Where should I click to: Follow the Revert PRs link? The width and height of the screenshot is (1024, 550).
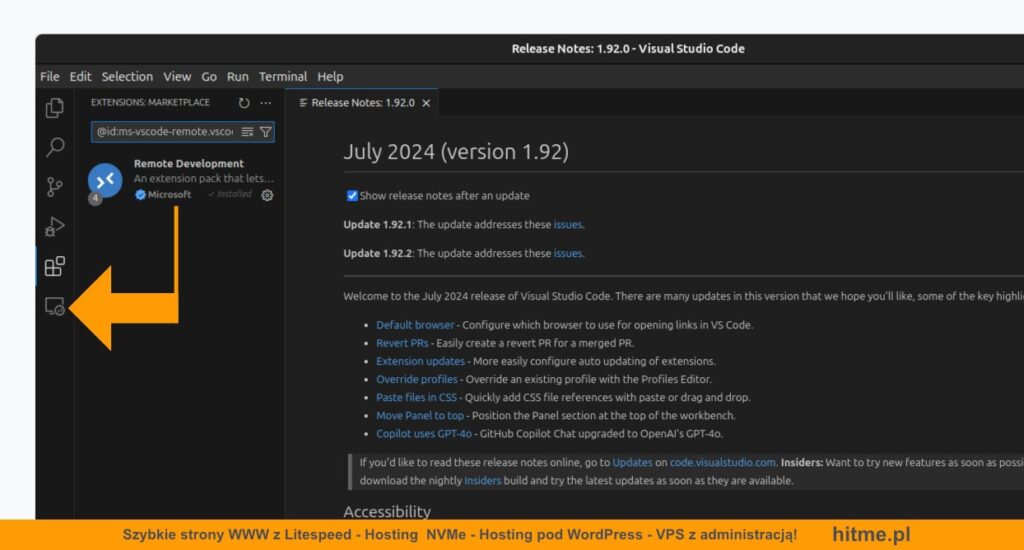(x=402, y=343)
